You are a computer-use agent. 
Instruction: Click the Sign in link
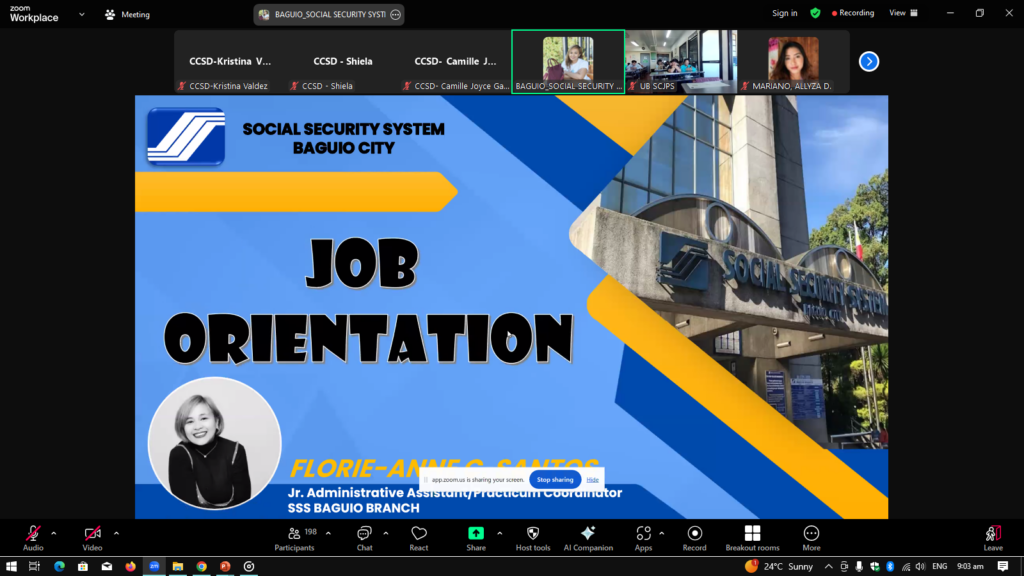tap(784, 13)
